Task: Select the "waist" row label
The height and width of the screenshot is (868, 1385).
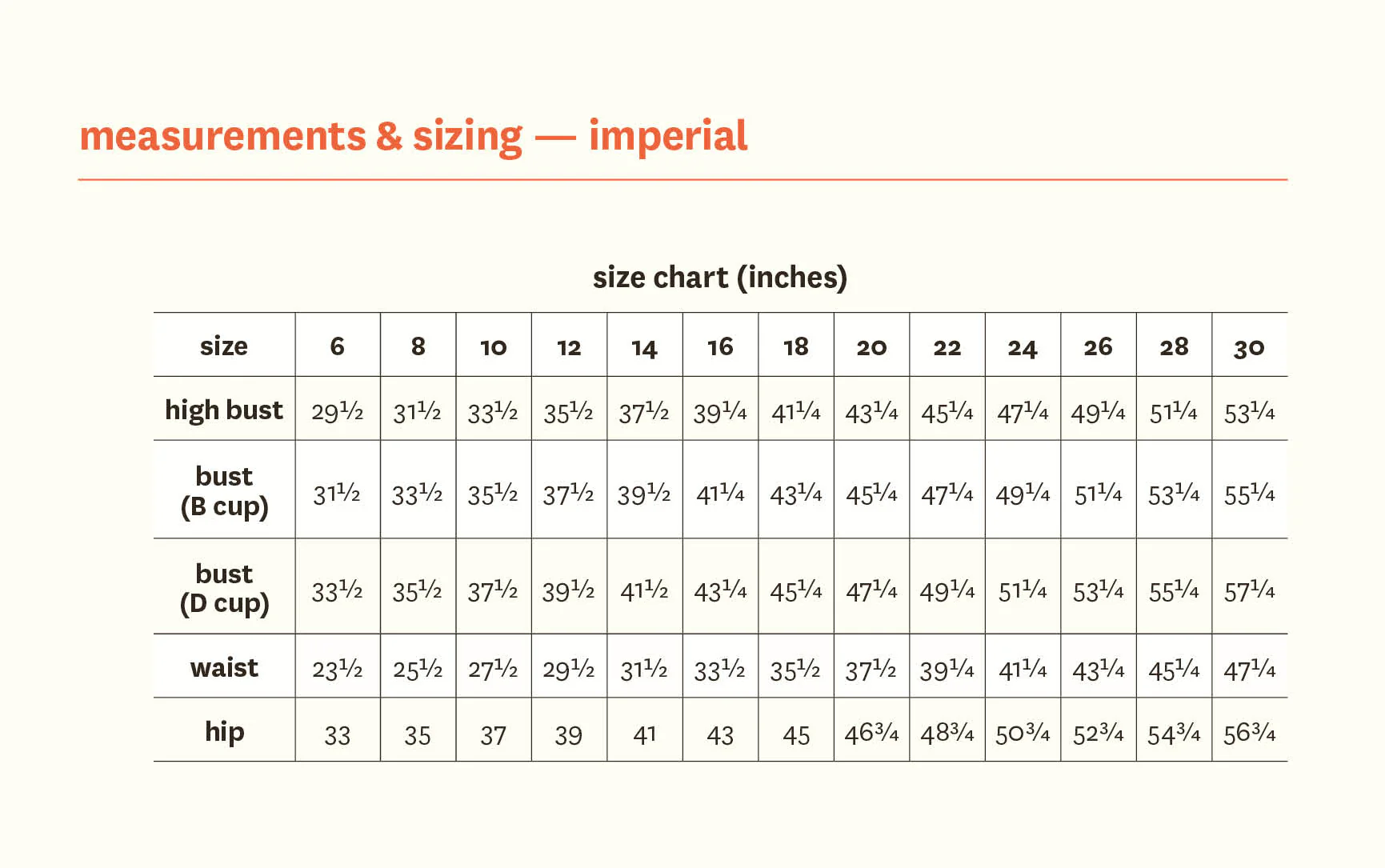Action: pos(224,668)
